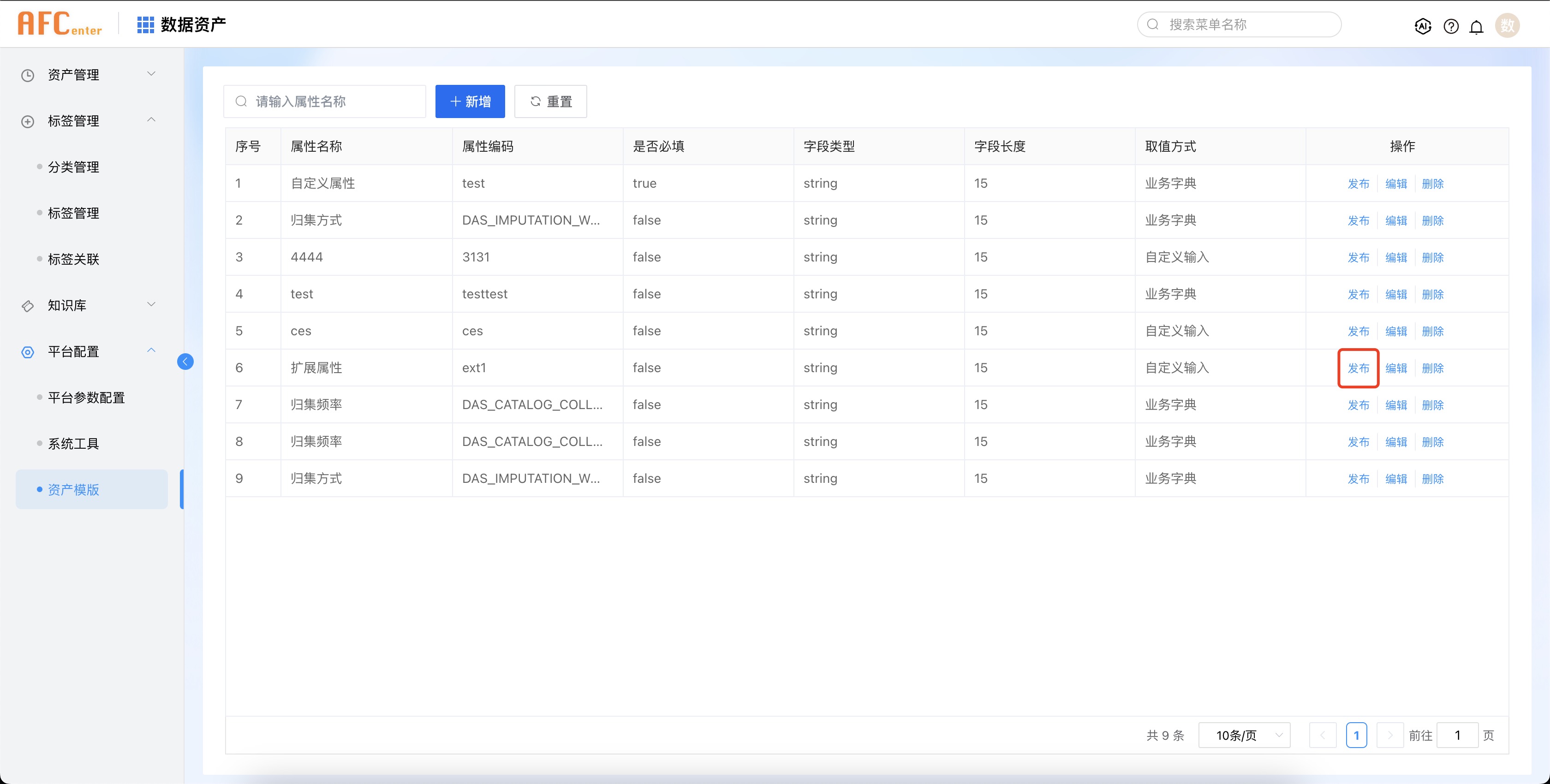The height and width of the screenshot is (784, 1550).
Task: Collapse the 平台配置 menu chevron
Action: click(x=152, y=350)
